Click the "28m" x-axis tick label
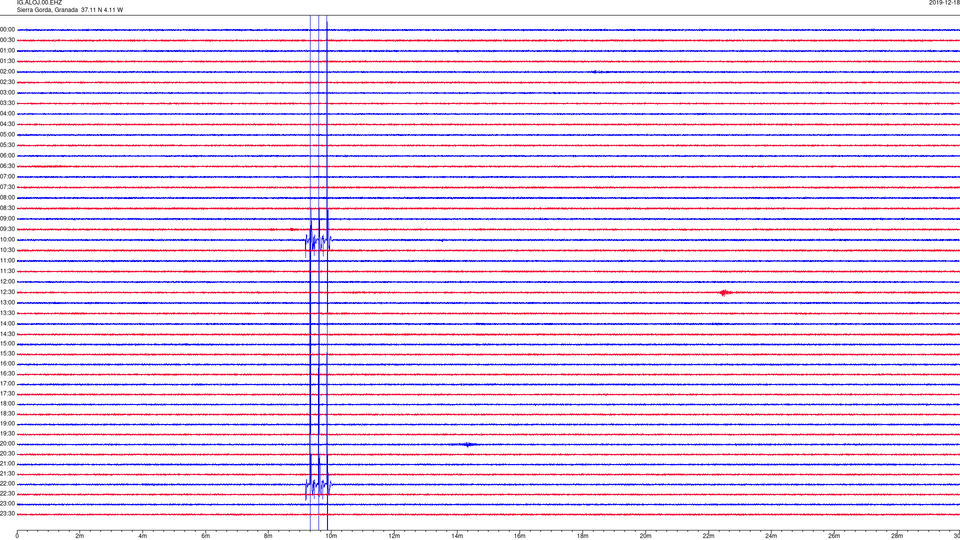Image resolution: width=960 pixels, height=540 pixels. click(898, 536)
